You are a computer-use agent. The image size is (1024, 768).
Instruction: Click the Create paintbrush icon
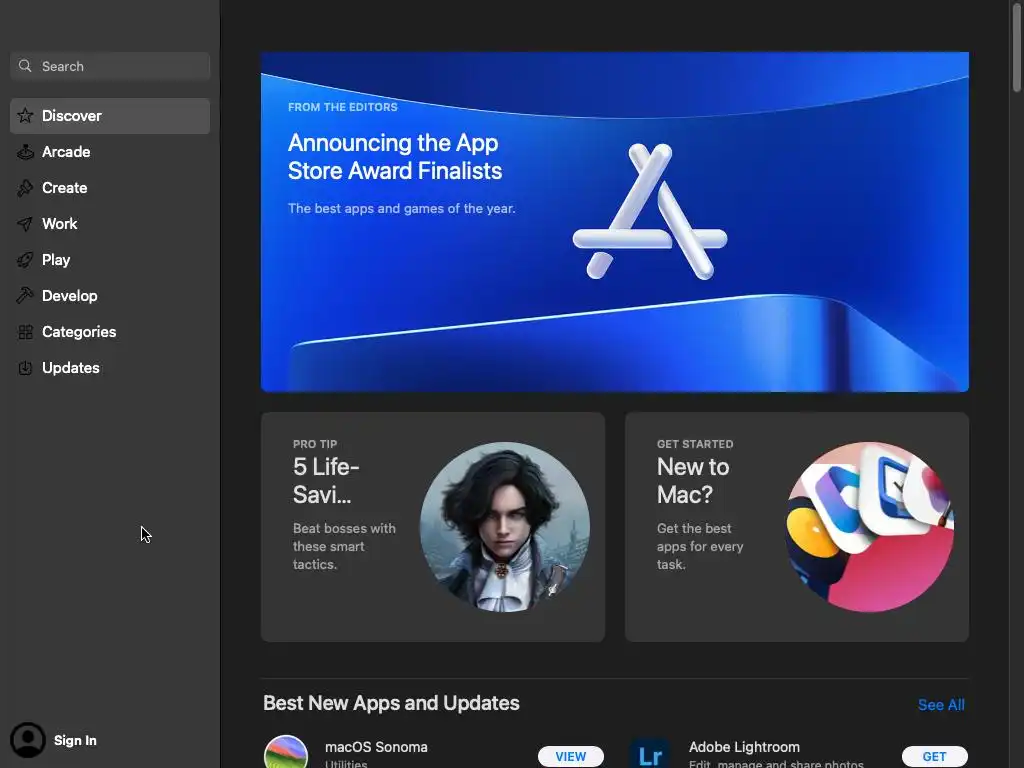(25, 188)
